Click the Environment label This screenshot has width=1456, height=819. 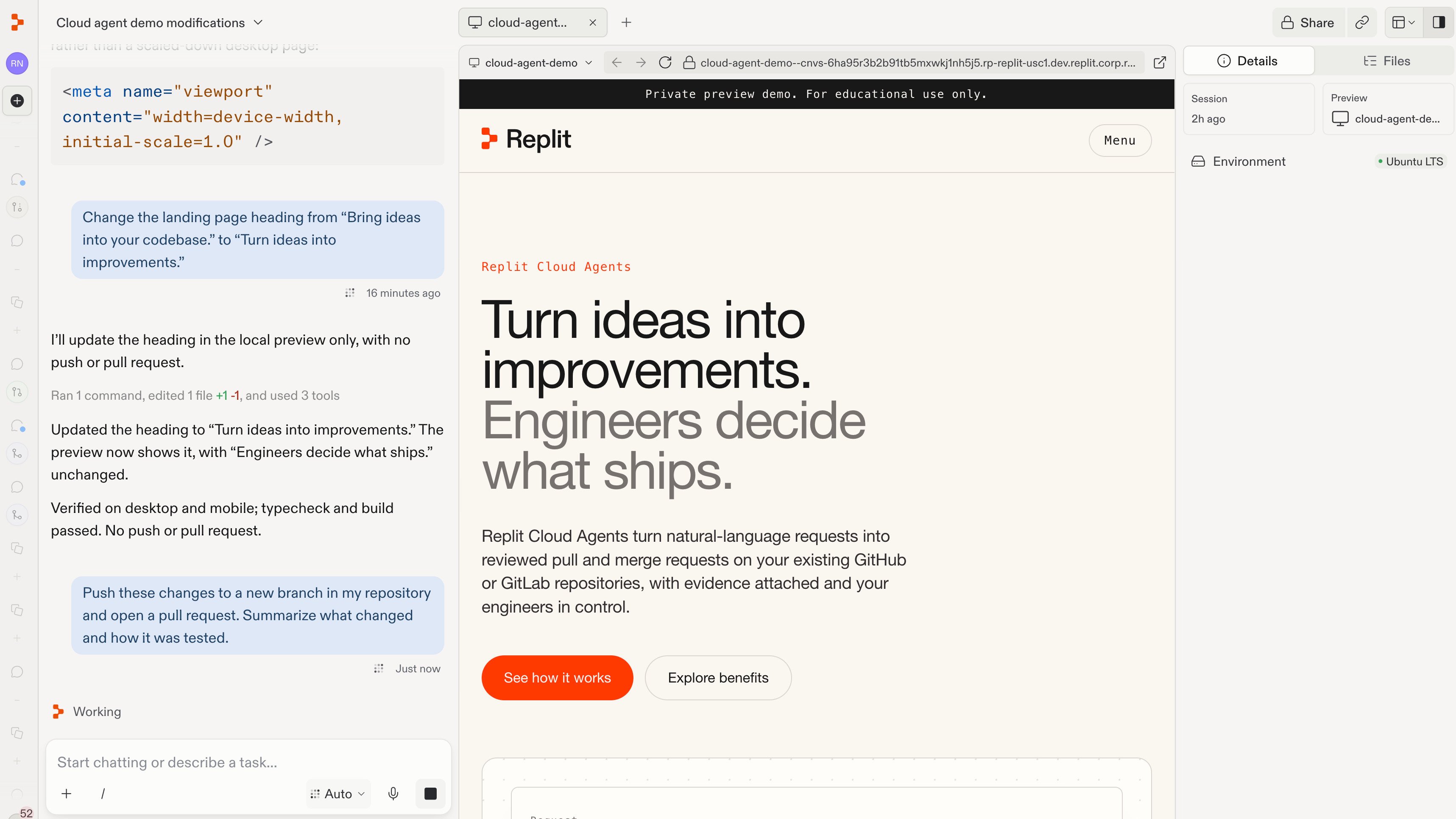tap(1249, 162)
